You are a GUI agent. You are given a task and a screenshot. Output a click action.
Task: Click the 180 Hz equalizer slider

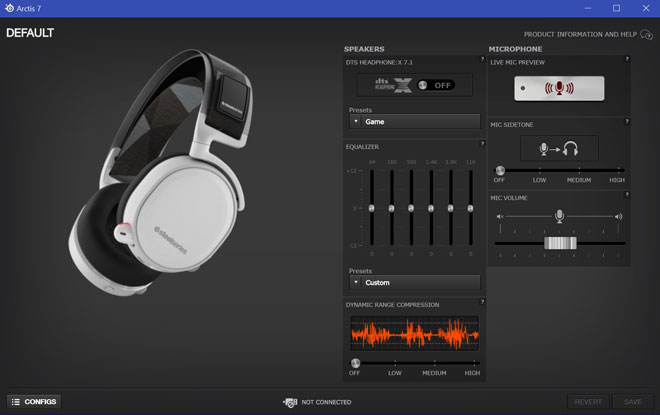(391, 208)
